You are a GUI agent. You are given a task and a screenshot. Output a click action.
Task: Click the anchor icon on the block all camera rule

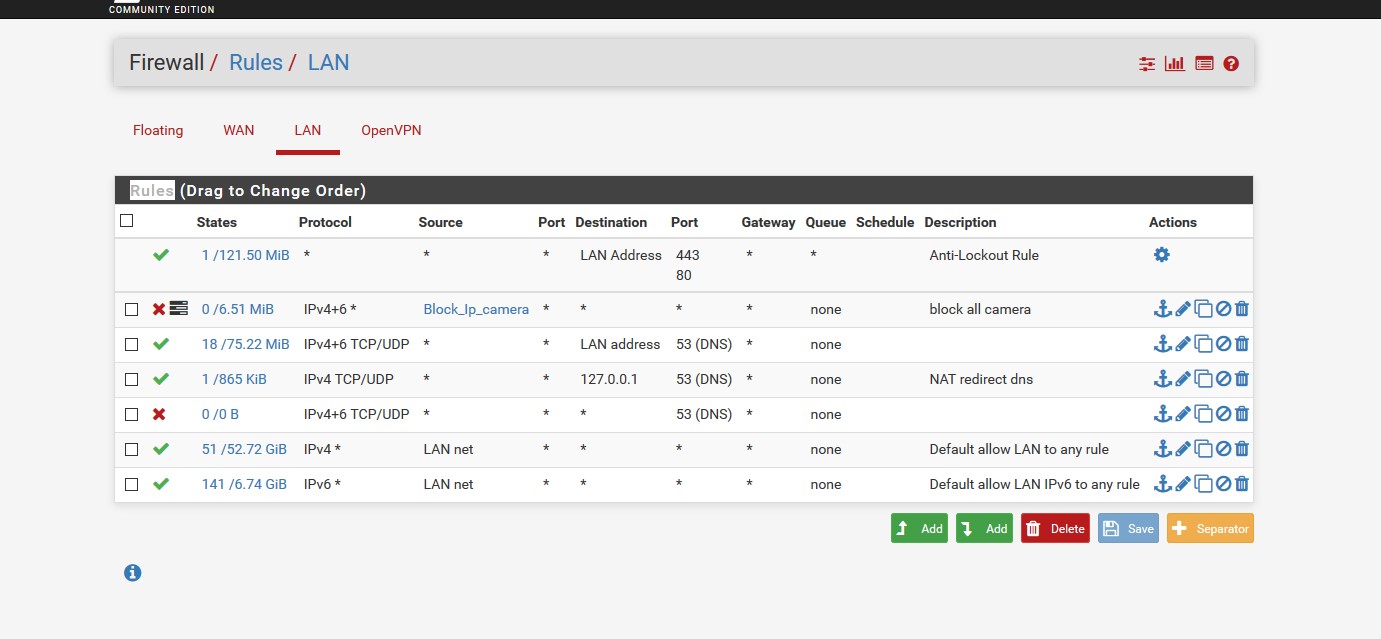tap(1162, 309)
